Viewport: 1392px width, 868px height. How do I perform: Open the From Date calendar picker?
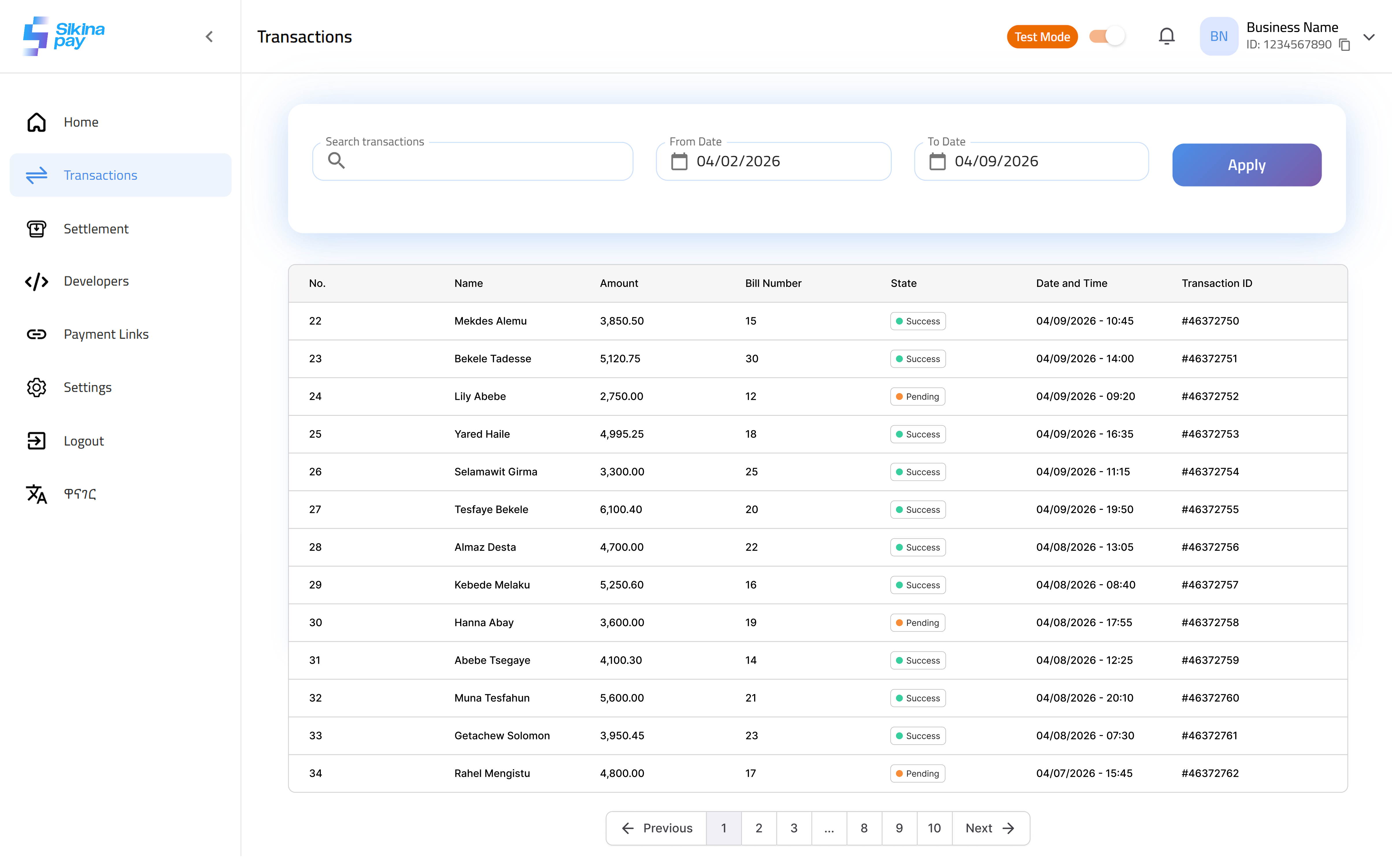click(679, 161)
